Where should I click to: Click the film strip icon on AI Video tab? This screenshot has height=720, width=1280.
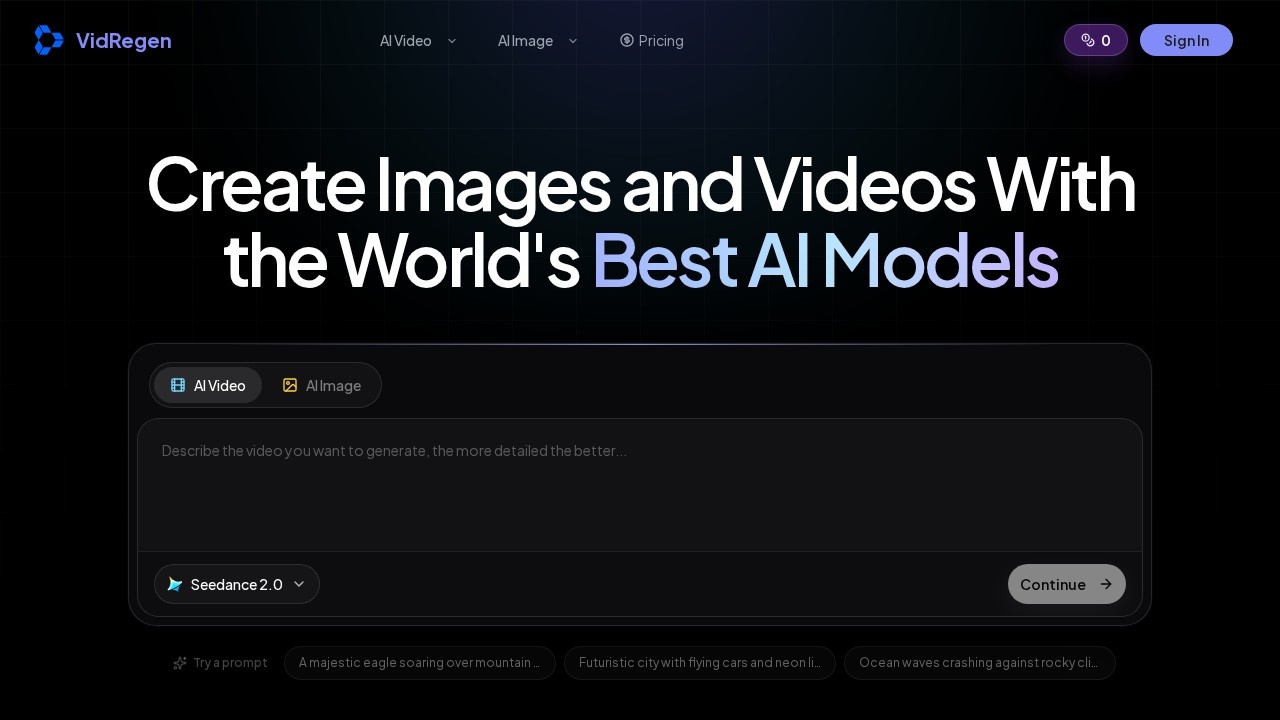point(178,385)
